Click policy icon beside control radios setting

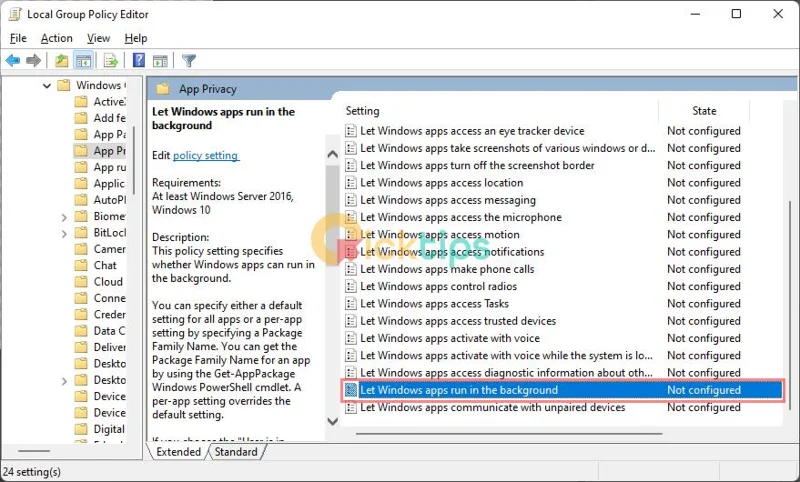pos(351,287)
